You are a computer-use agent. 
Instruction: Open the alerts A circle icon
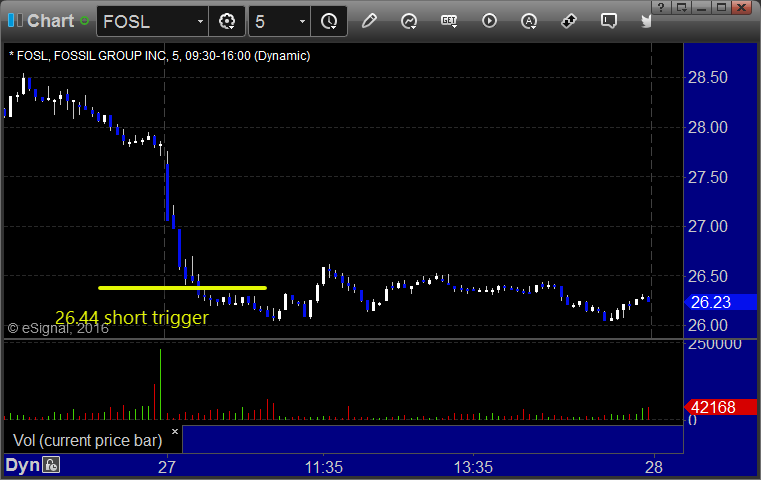click(529, 21)
